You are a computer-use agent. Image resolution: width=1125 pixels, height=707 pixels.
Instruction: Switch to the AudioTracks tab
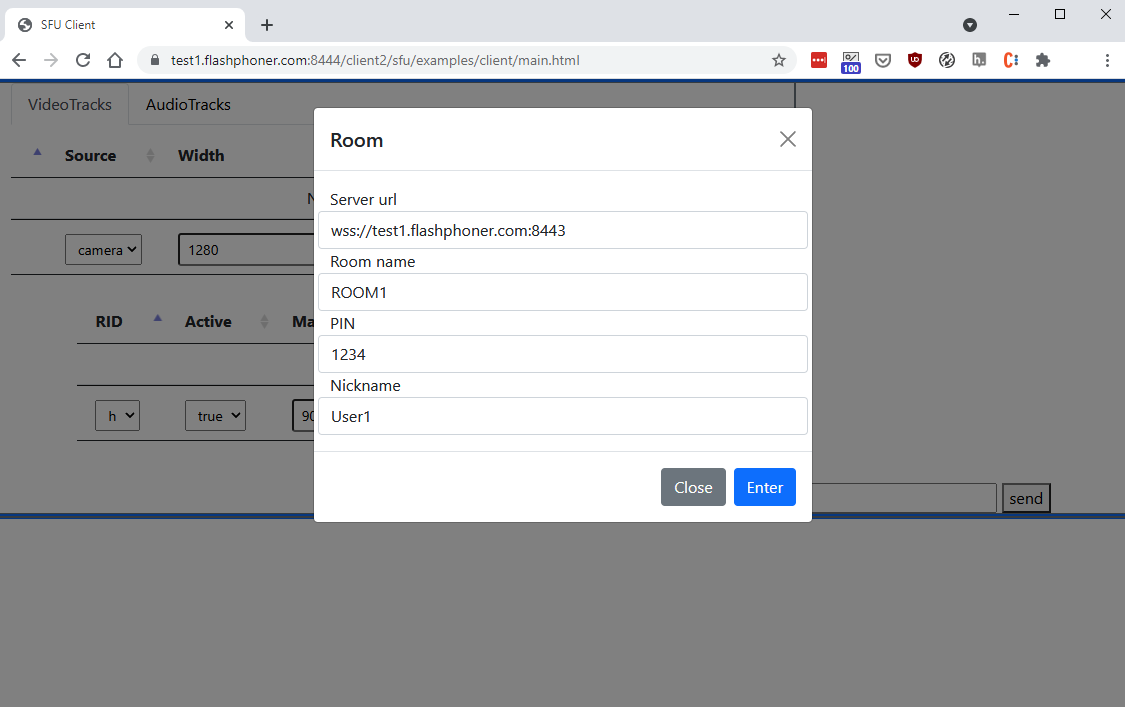tap(188, 104)
